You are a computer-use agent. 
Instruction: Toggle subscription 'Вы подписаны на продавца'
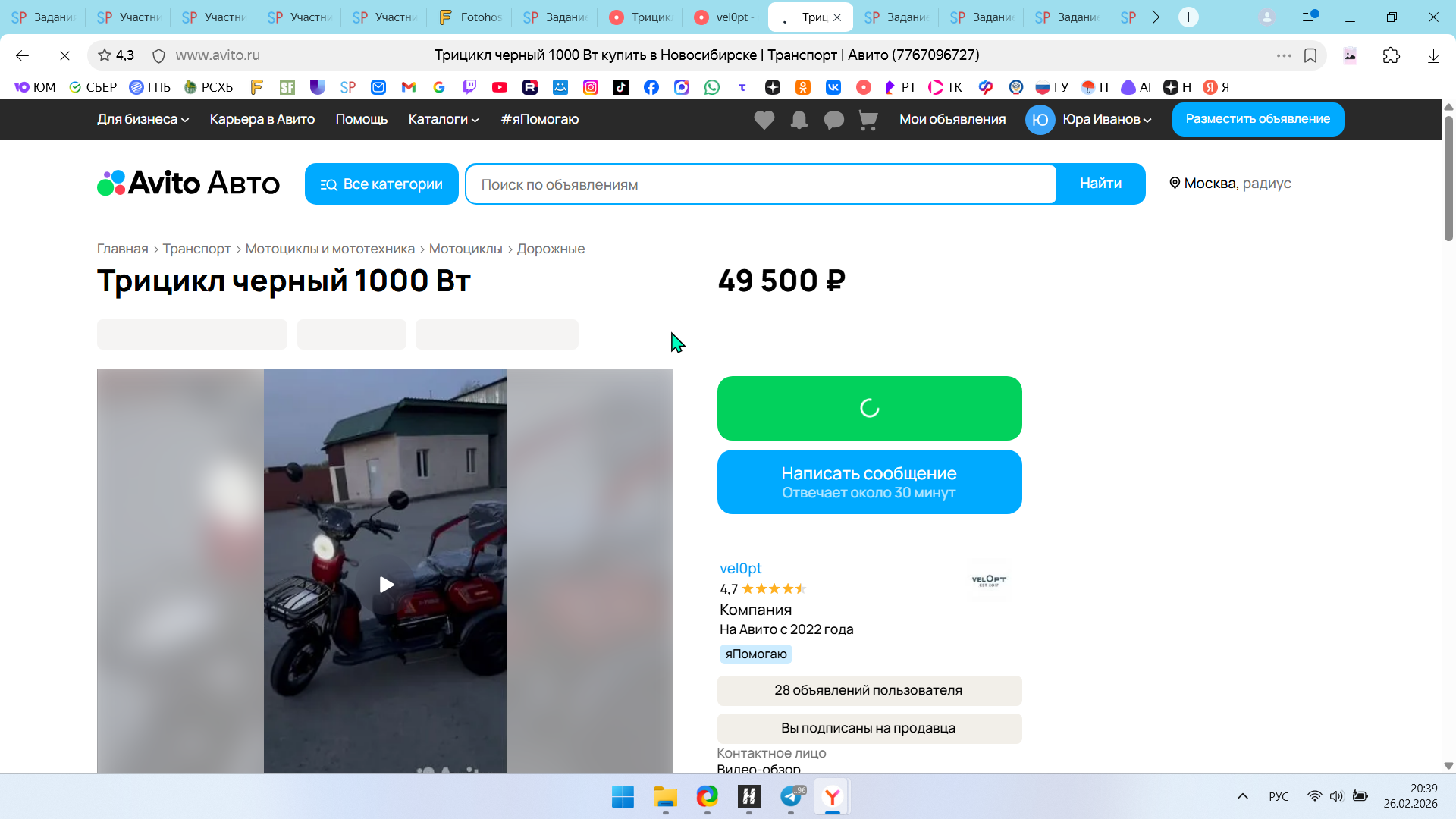(869, 728)
